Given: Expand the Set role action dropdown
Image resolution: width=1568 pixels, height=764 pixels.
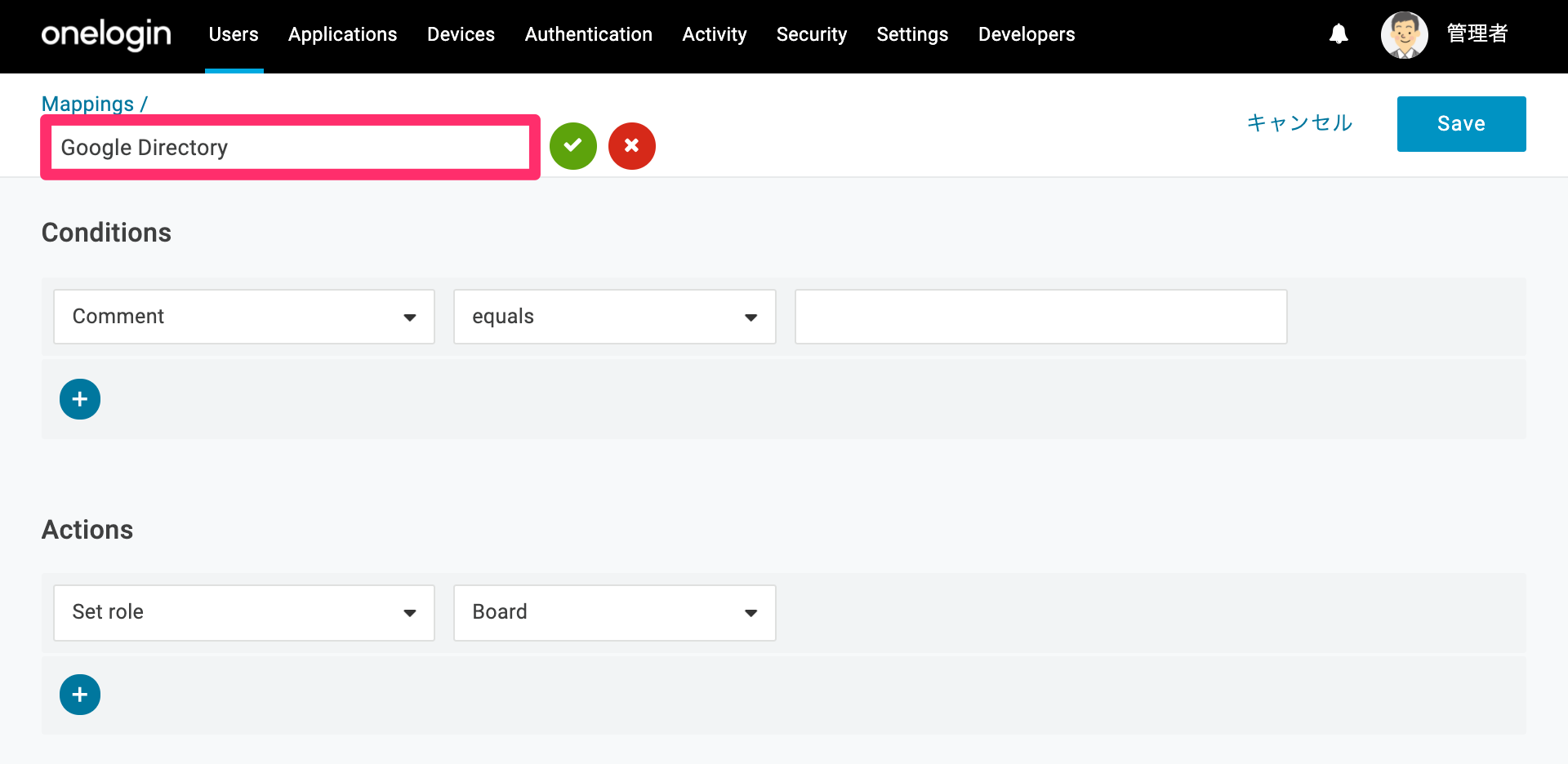Looking at the screenshot, I should click(244, 613).
